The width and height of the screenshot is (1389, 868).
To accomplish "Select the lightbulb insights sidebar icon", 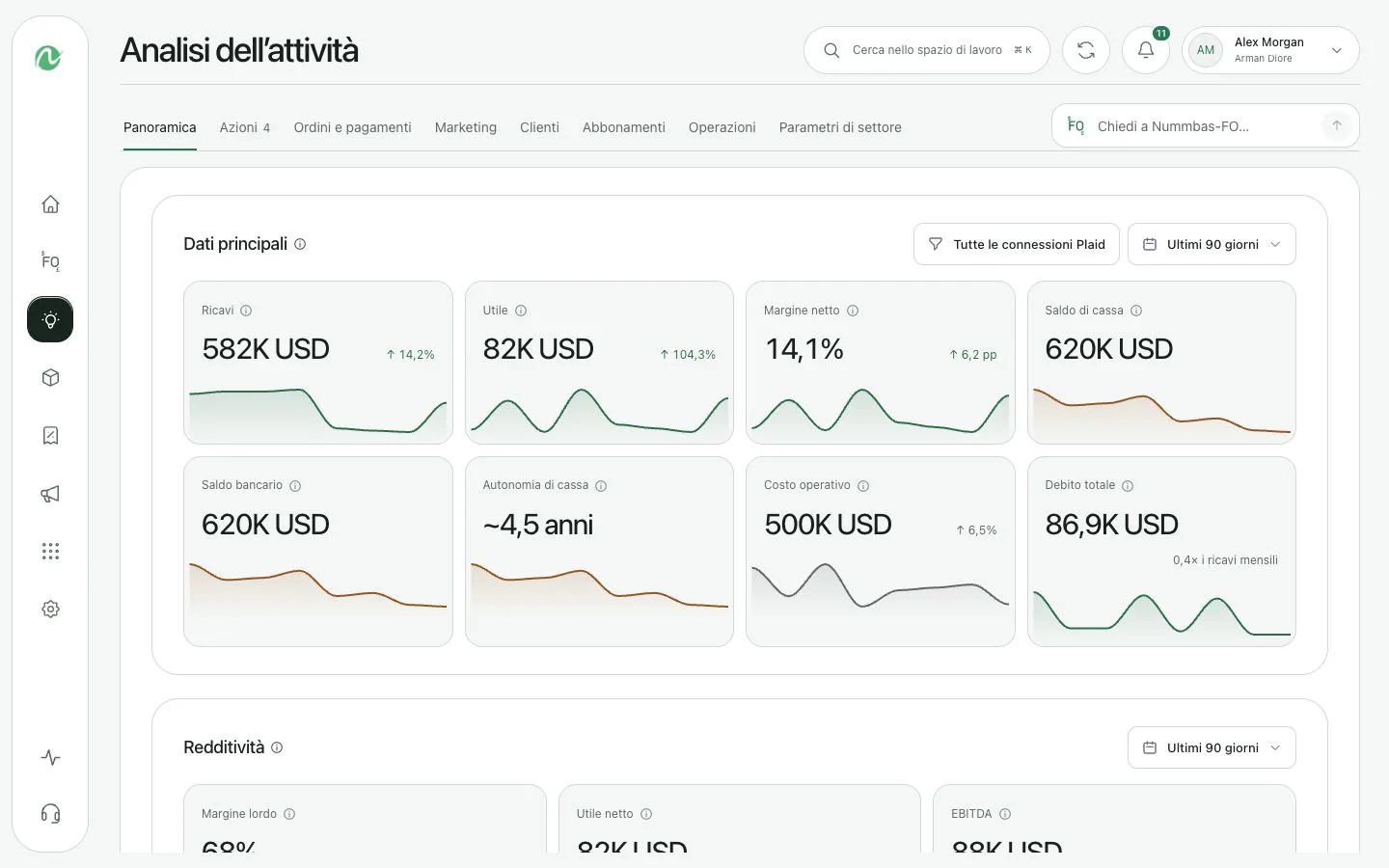I will click(50, 319).
